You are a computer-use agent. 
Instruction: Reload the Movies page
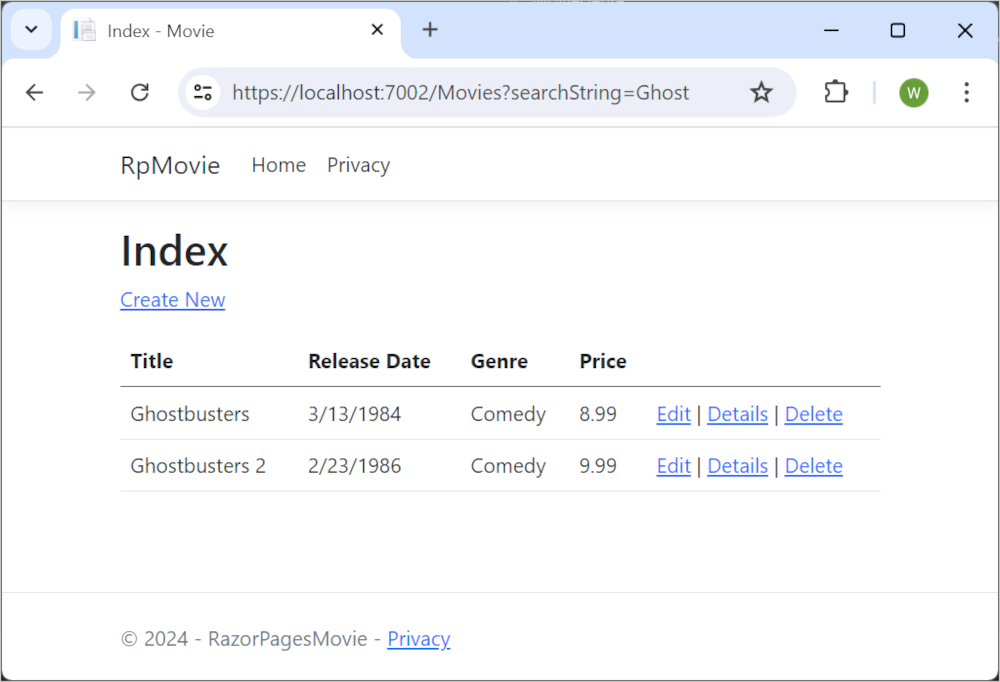click(x=140, y=92)
